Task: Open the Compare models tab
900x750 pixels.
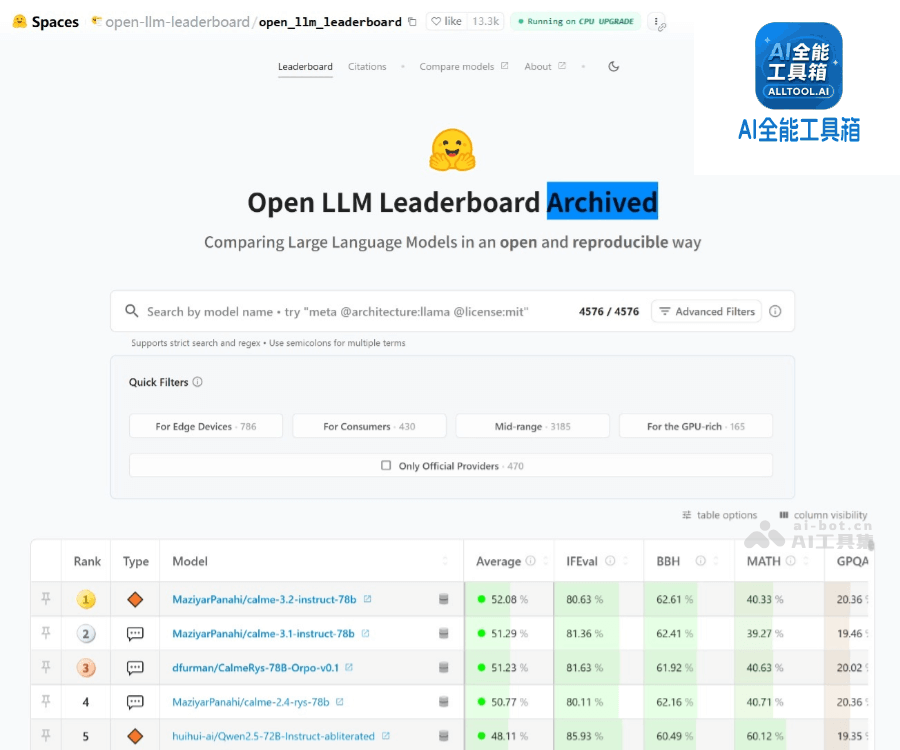Action: (464, 67)
